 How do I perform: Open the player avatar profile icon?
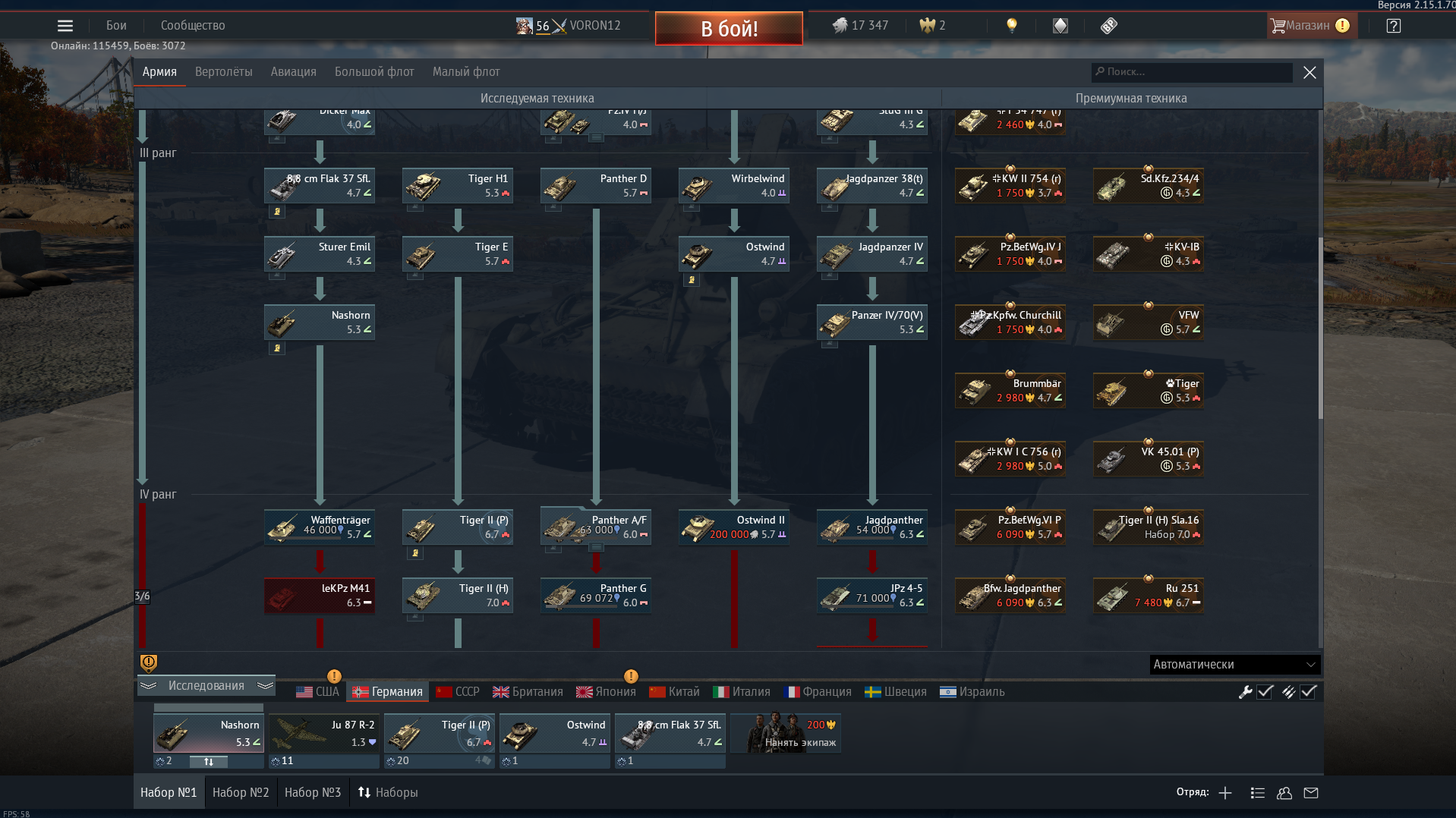click(525, 26)
